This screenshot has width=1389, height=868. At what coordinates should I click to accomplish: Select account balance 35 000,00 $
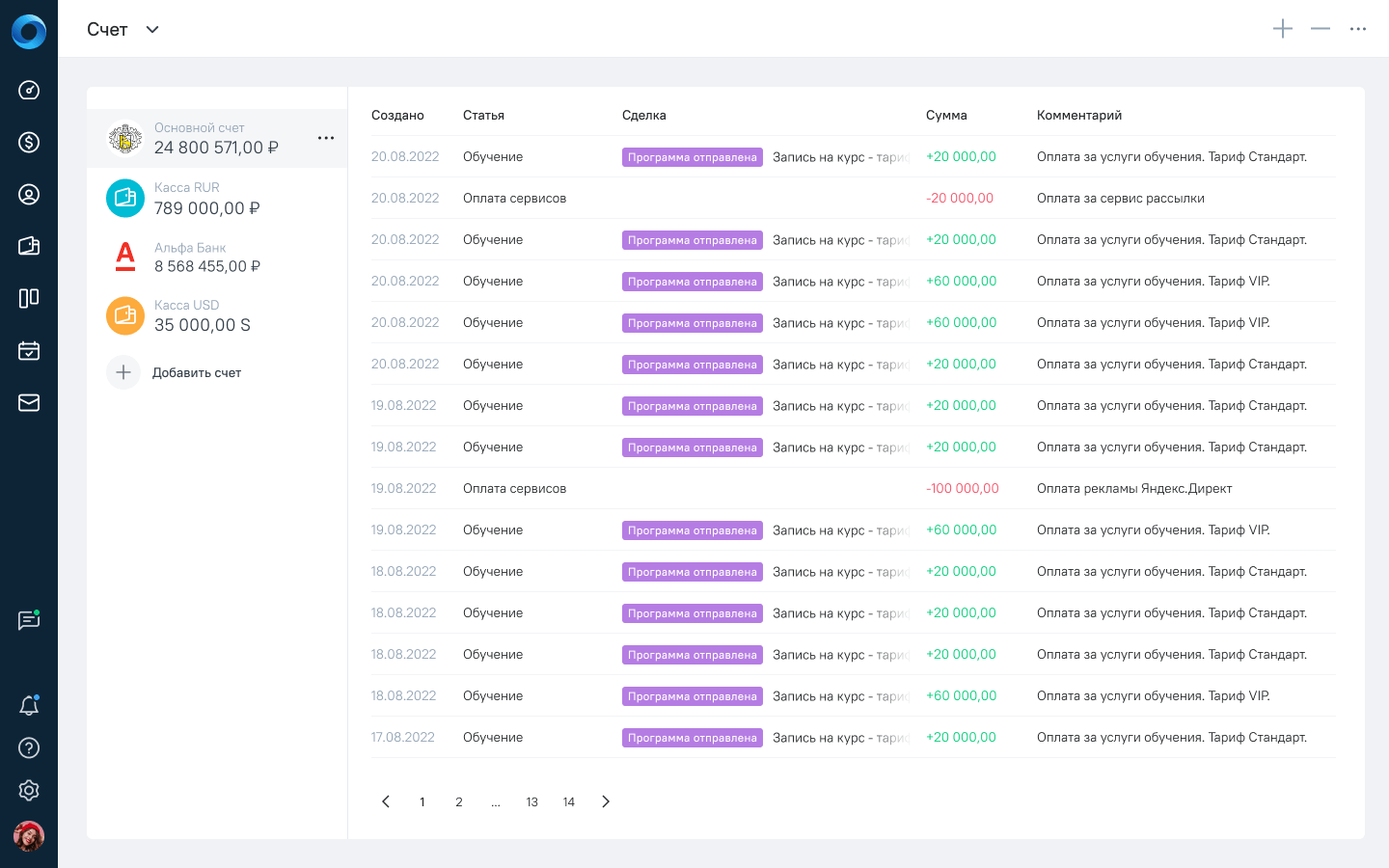point(203,325)
